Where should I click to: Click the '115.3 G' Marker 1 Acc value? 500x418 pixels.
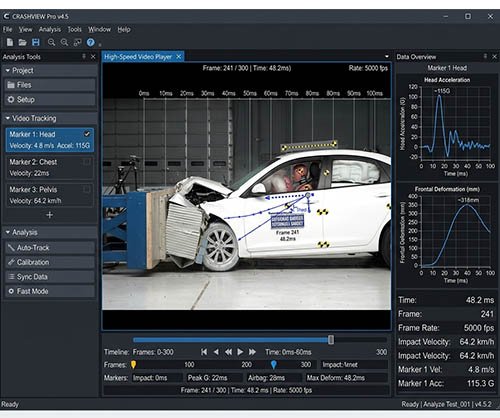480,383
